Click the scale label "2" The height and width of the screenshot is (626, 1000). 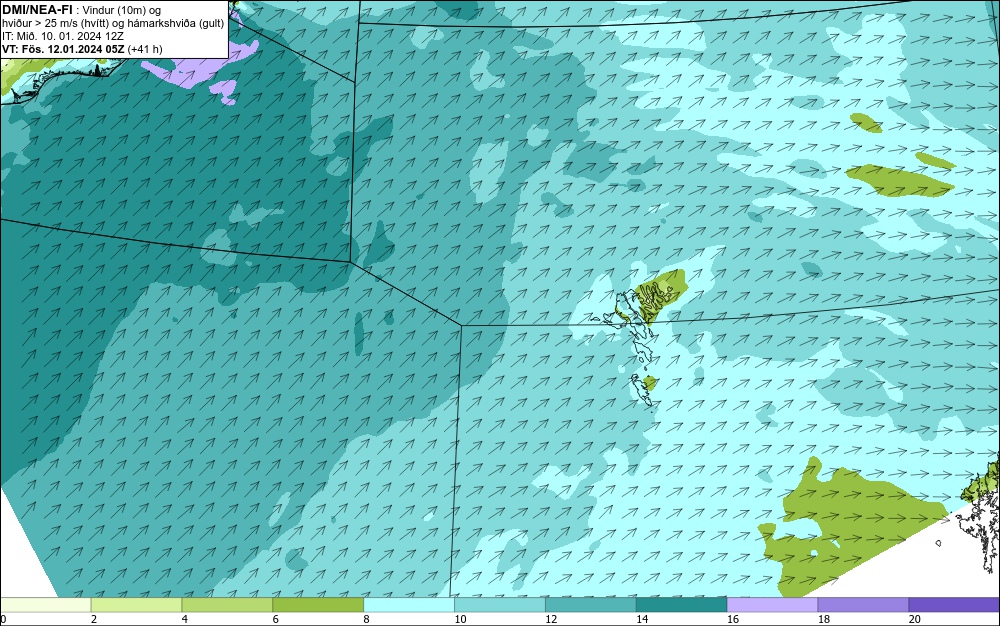[x=94, y=619]
